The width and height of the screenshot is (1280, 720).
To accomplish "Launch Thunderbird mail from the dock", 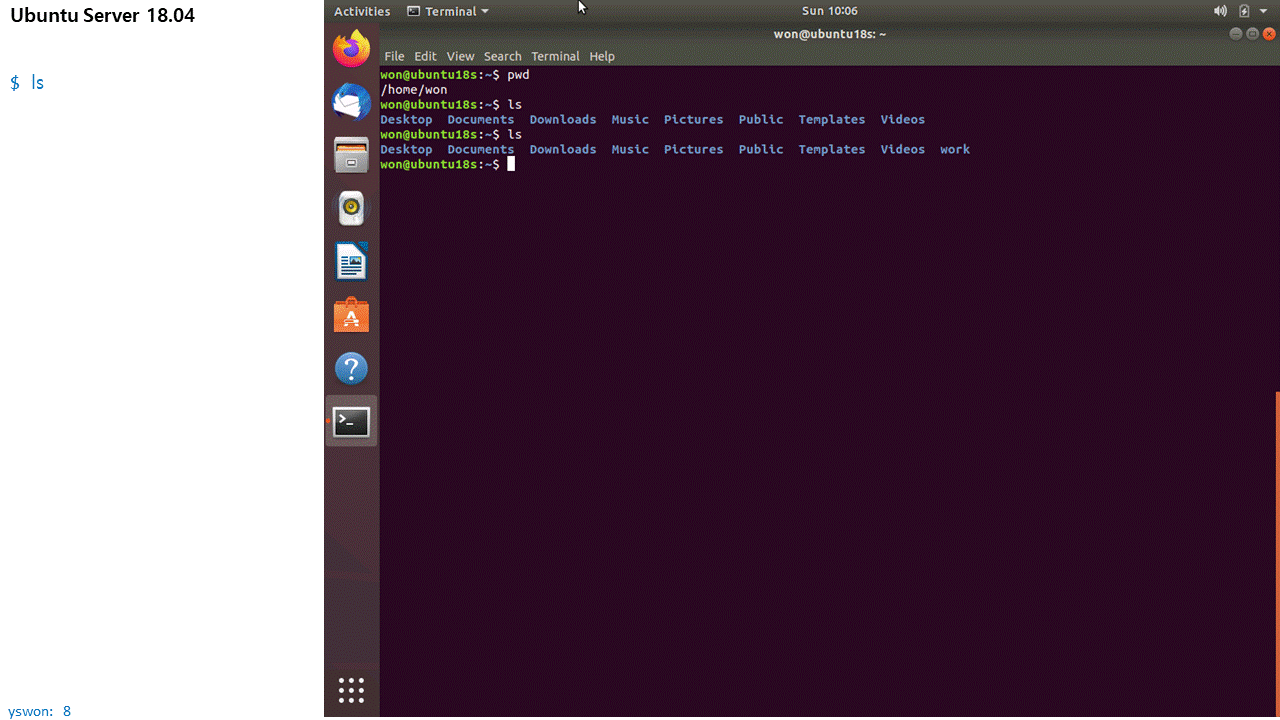I will (x=351, y=101).
